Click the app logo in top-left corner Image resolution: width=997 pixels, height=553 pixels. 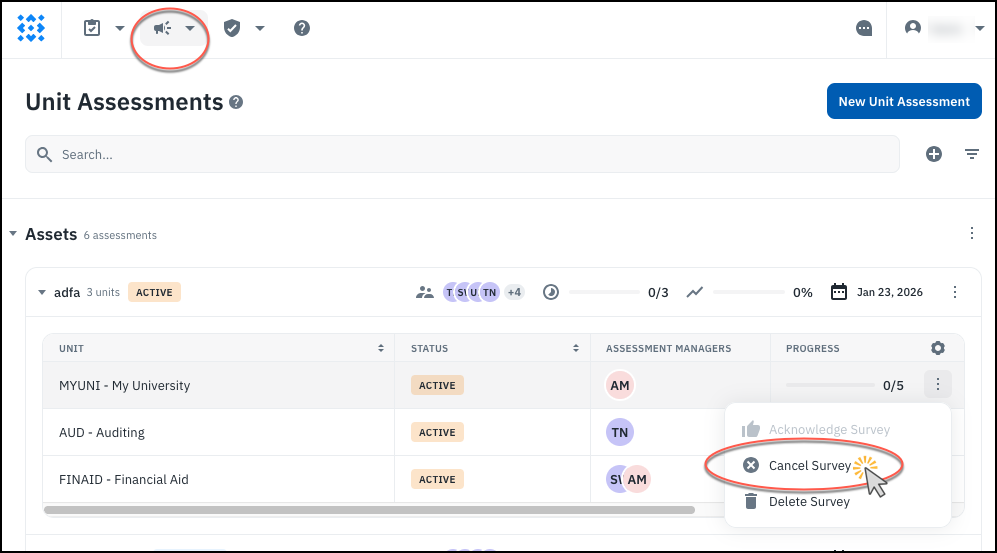pyautogui.click(x=31, y=28)
